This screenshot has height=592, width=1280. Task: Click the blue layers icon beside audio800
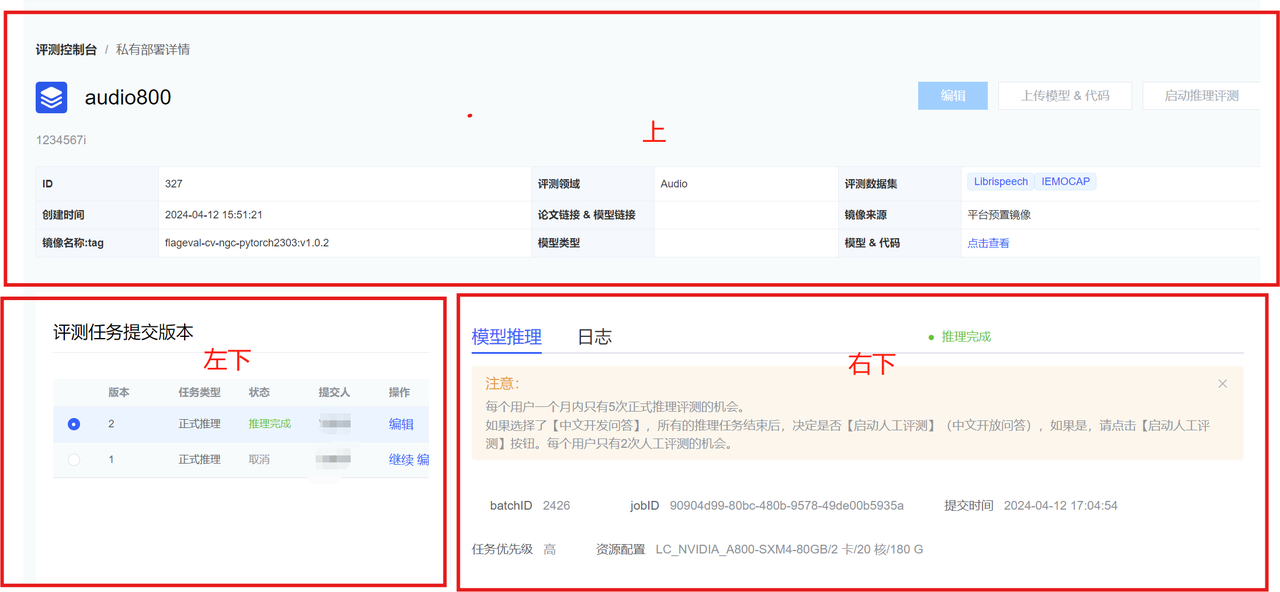point(52,97)
